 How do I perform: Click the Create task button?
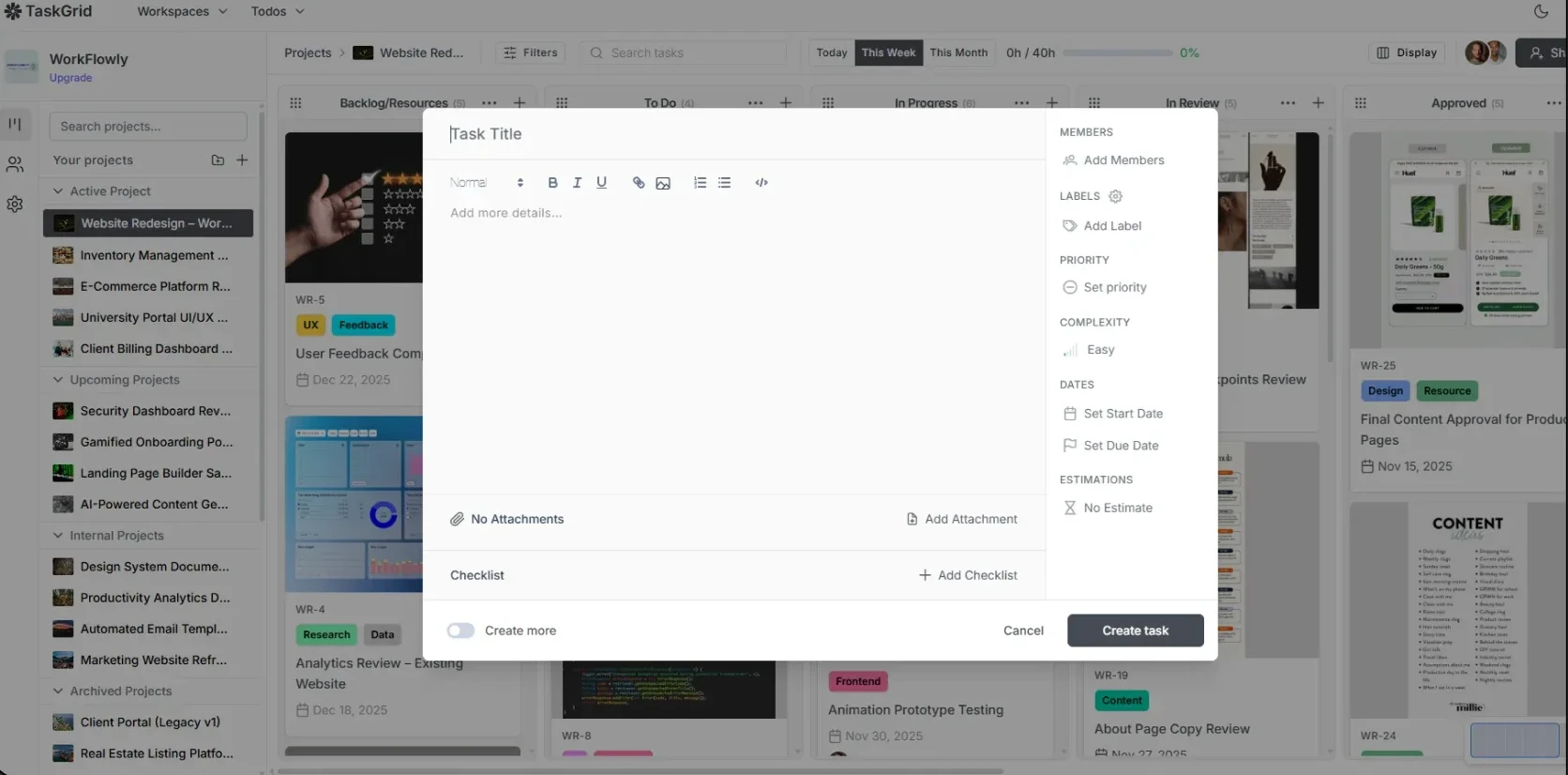click(1136, 631)
